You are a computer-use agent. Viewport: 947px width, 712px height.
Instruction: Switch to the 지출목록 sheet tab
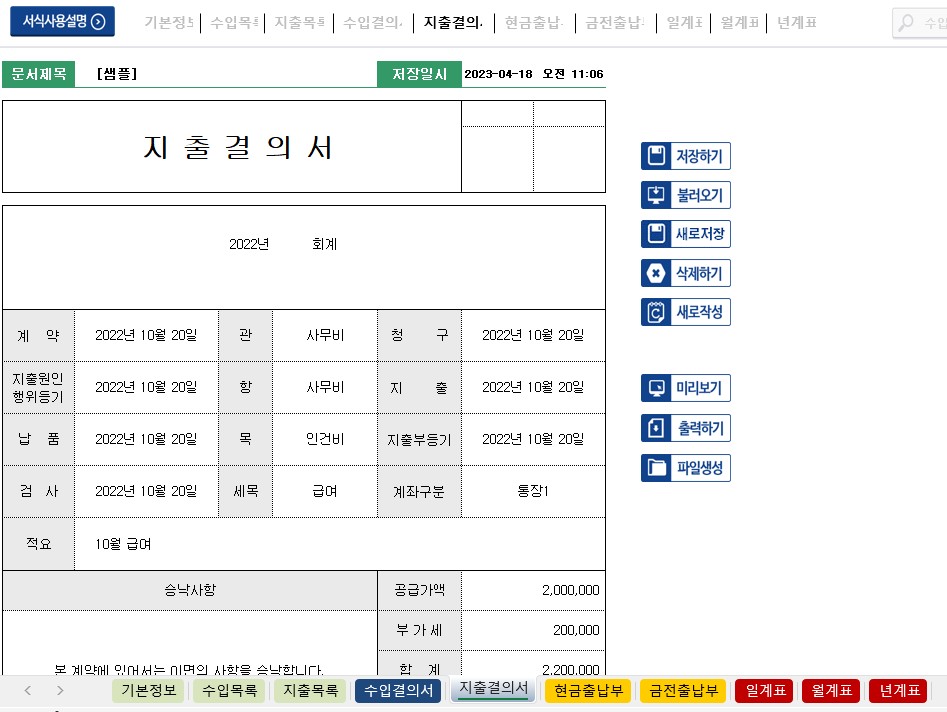pyautogui.click(x=310, y=690)
